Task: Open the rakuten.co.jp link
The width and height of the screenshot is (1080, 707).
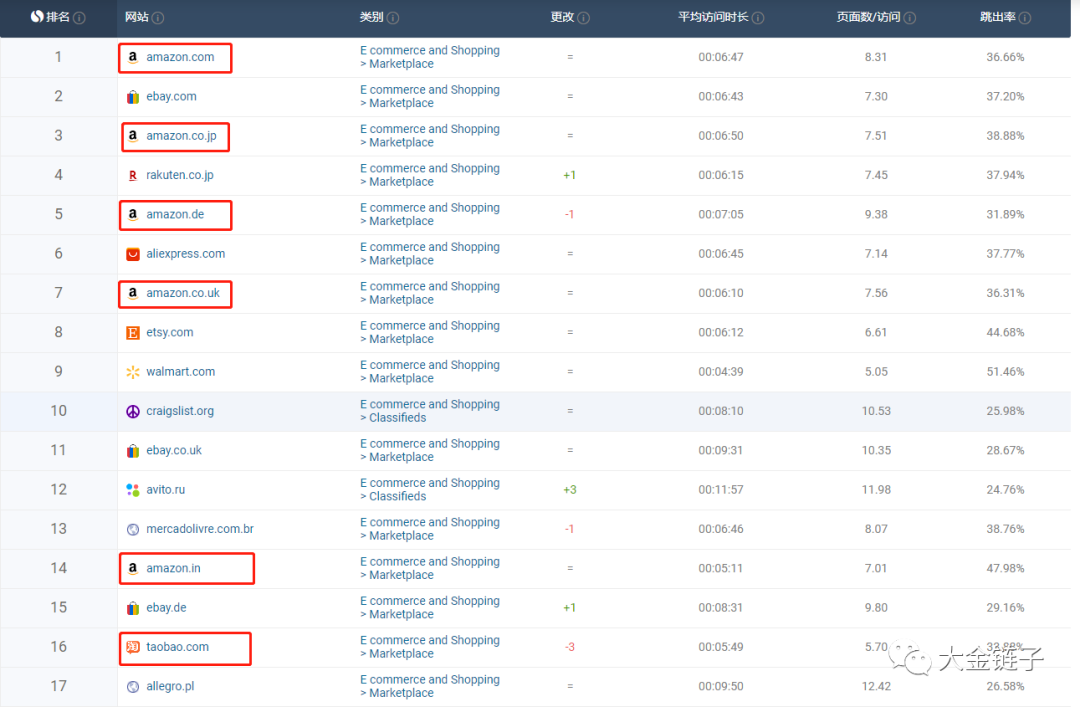Action: tap(180, 175)
